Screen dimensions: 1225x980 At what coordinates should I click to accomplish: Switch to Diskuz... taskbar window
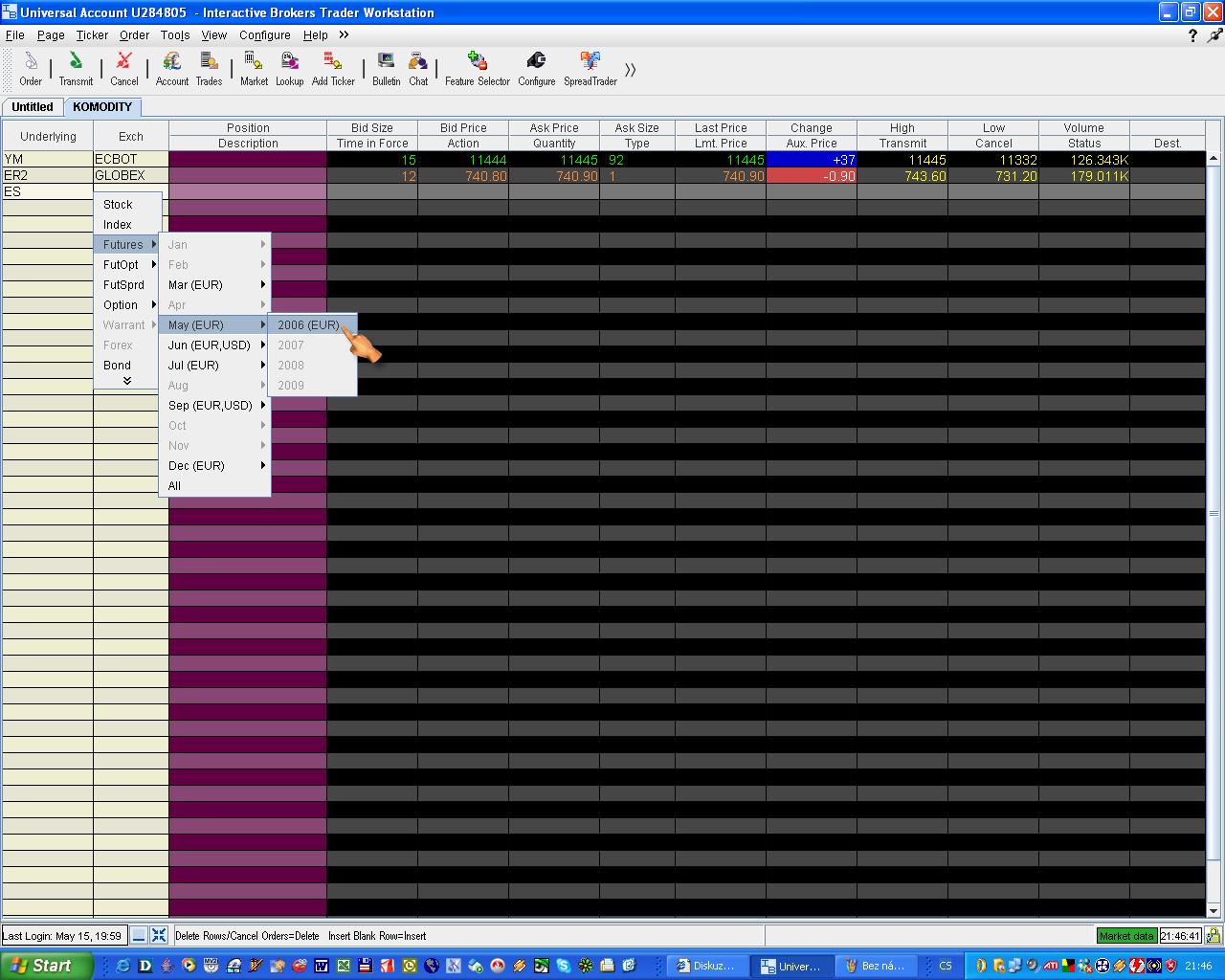706,966
